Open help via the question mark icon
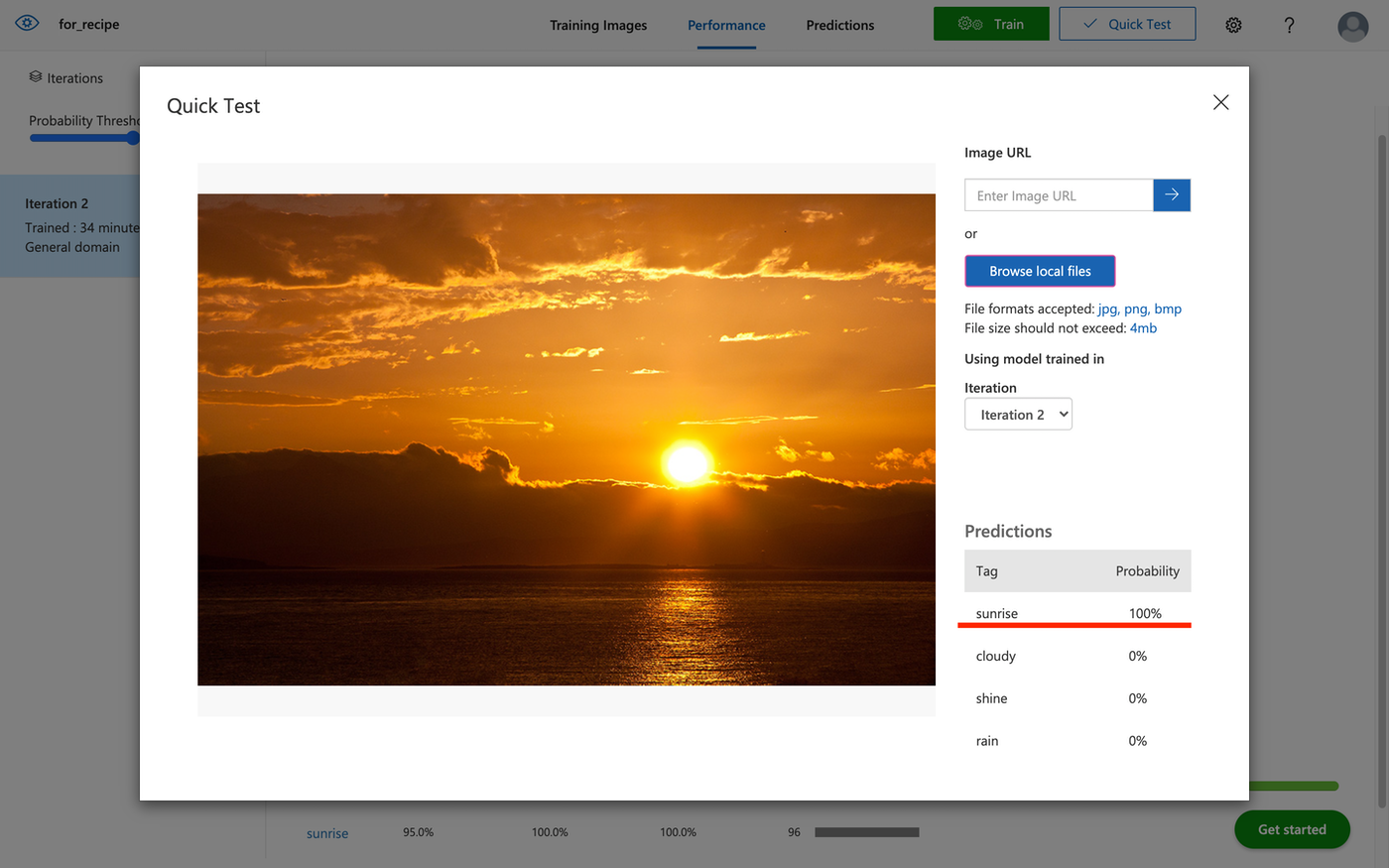Image resolution: width=1389 pixels, height=868 pixels. pos(1289,25)
